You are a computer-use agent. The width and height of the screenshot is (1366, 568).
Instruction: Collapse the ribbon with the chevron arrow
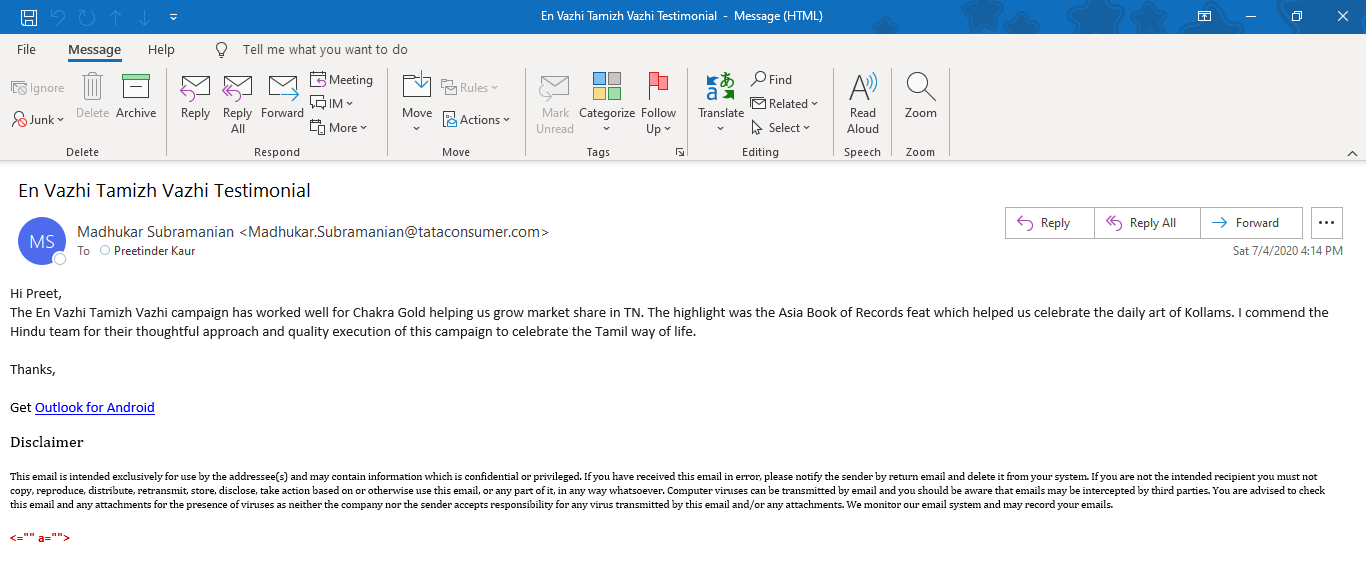[1352, 153]
